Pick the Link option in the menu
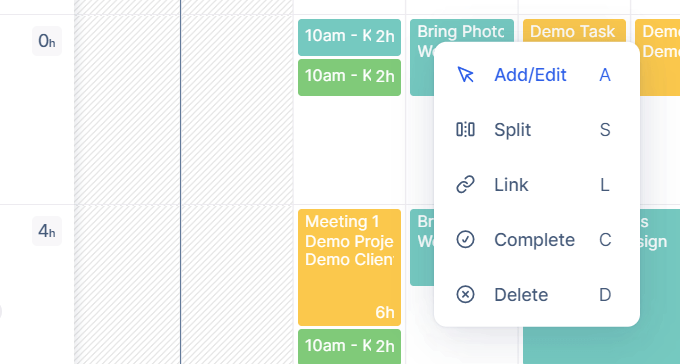This screenshot has height=364, width=680. click(x=536, y=184)
